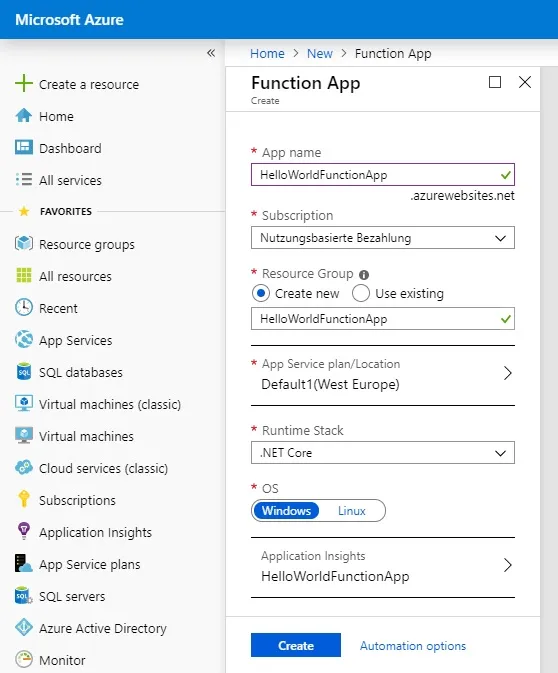Click the Azure Active Directory diamond icon

pos(24,628)
